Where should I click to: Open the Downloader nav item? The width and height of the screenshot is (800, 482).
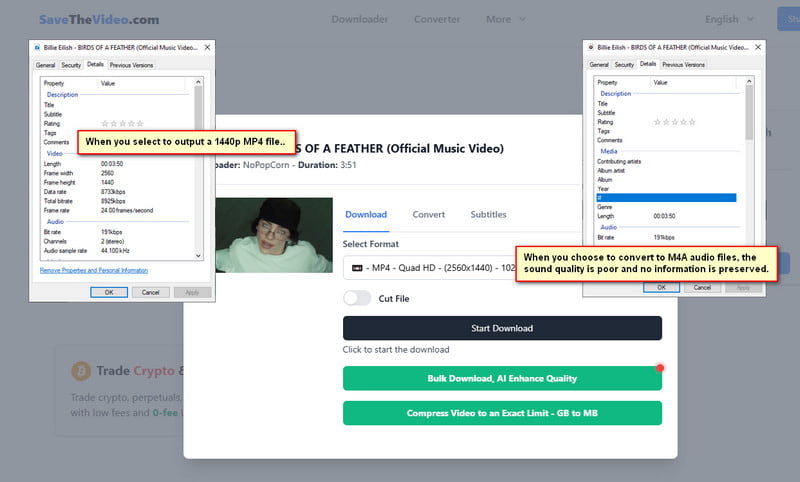point(360,19)
